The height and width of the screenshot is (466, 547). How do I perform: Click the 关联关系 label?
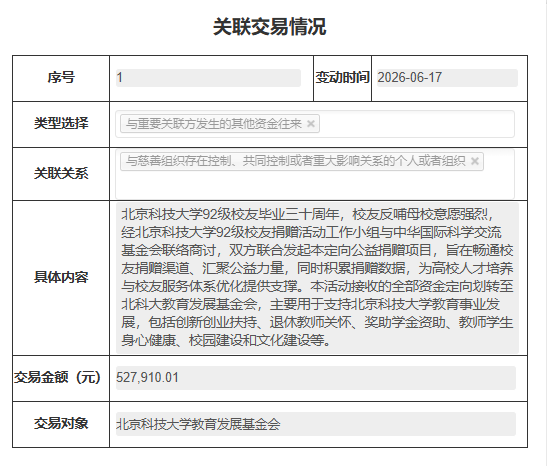[x=61, y=173]
